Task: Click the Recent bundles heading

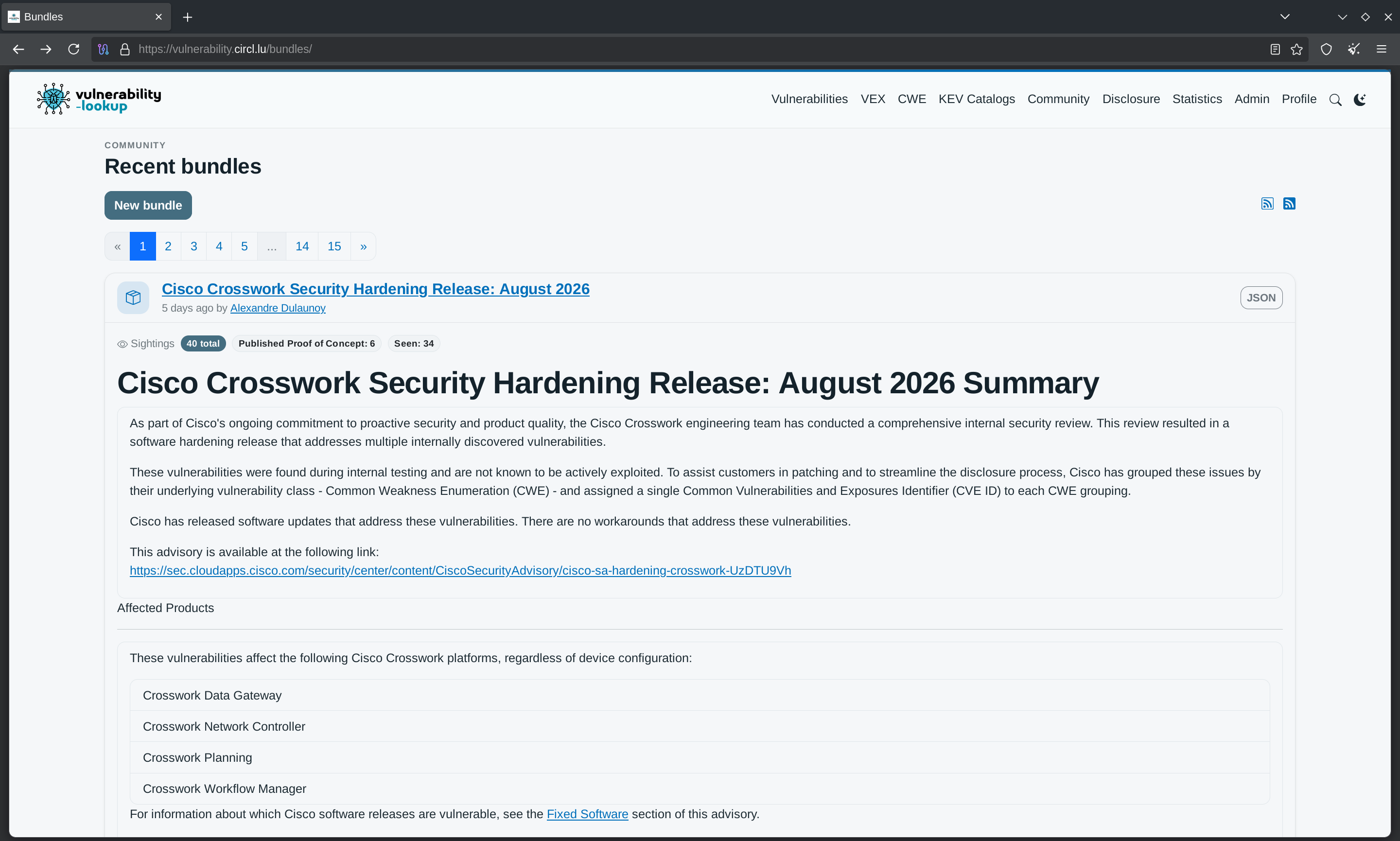Action: 182,167
